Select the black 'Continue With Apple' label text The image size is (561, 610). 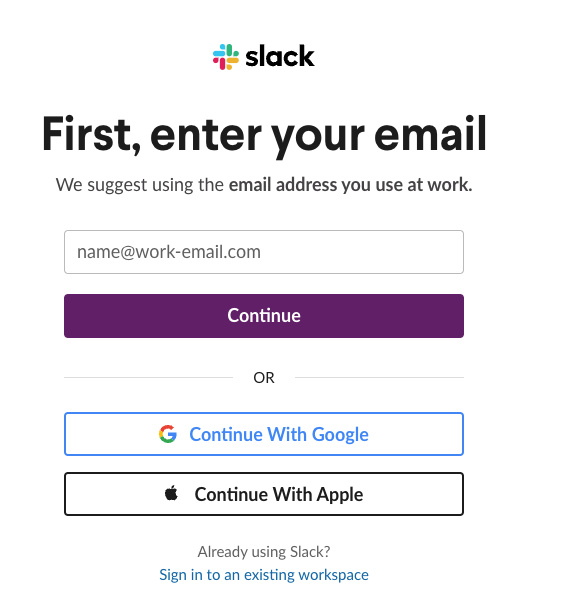279,495
